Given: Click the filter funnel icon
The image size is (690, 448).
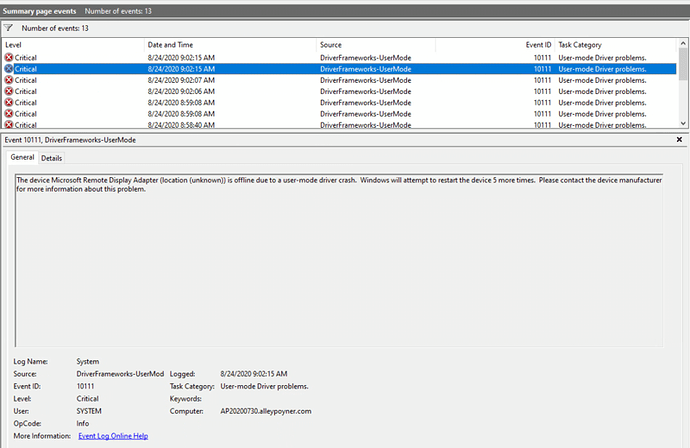Looking at the screenshot, I should pyautogui.click(x=8, y=28).
